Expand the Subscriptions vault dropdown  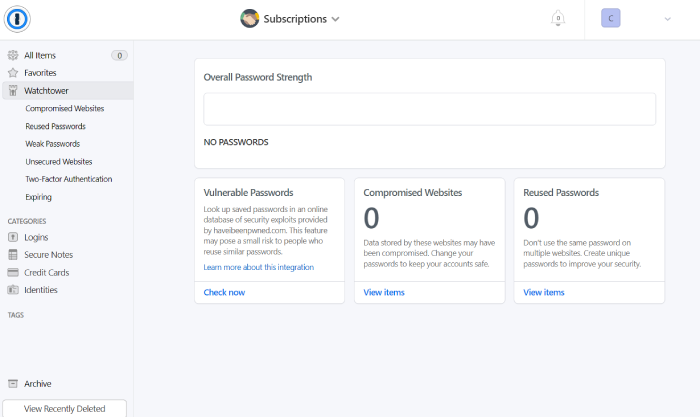click(x=290, y=19)
